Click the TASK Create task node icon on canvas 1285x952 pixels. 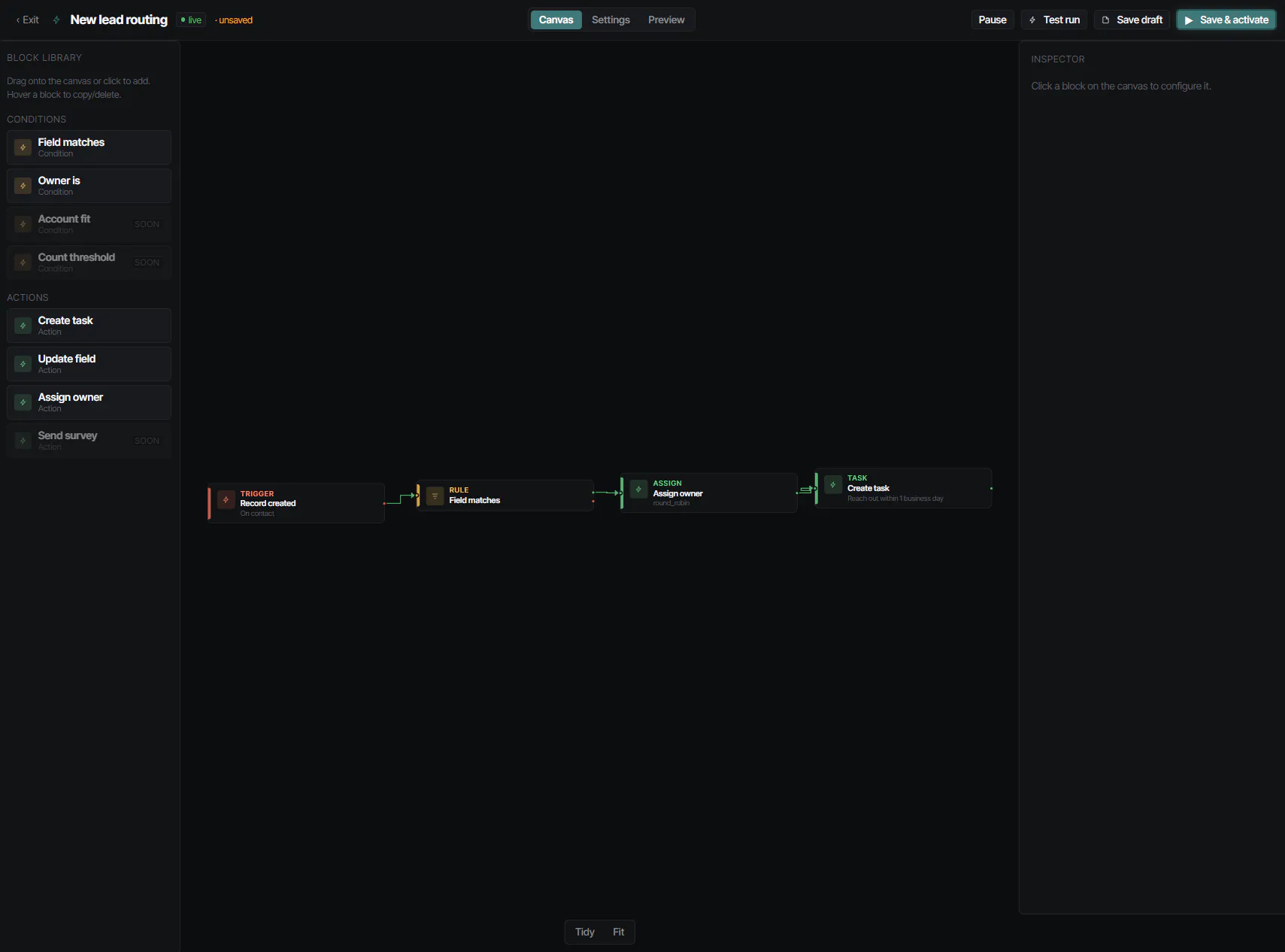[x=833, y=485]
